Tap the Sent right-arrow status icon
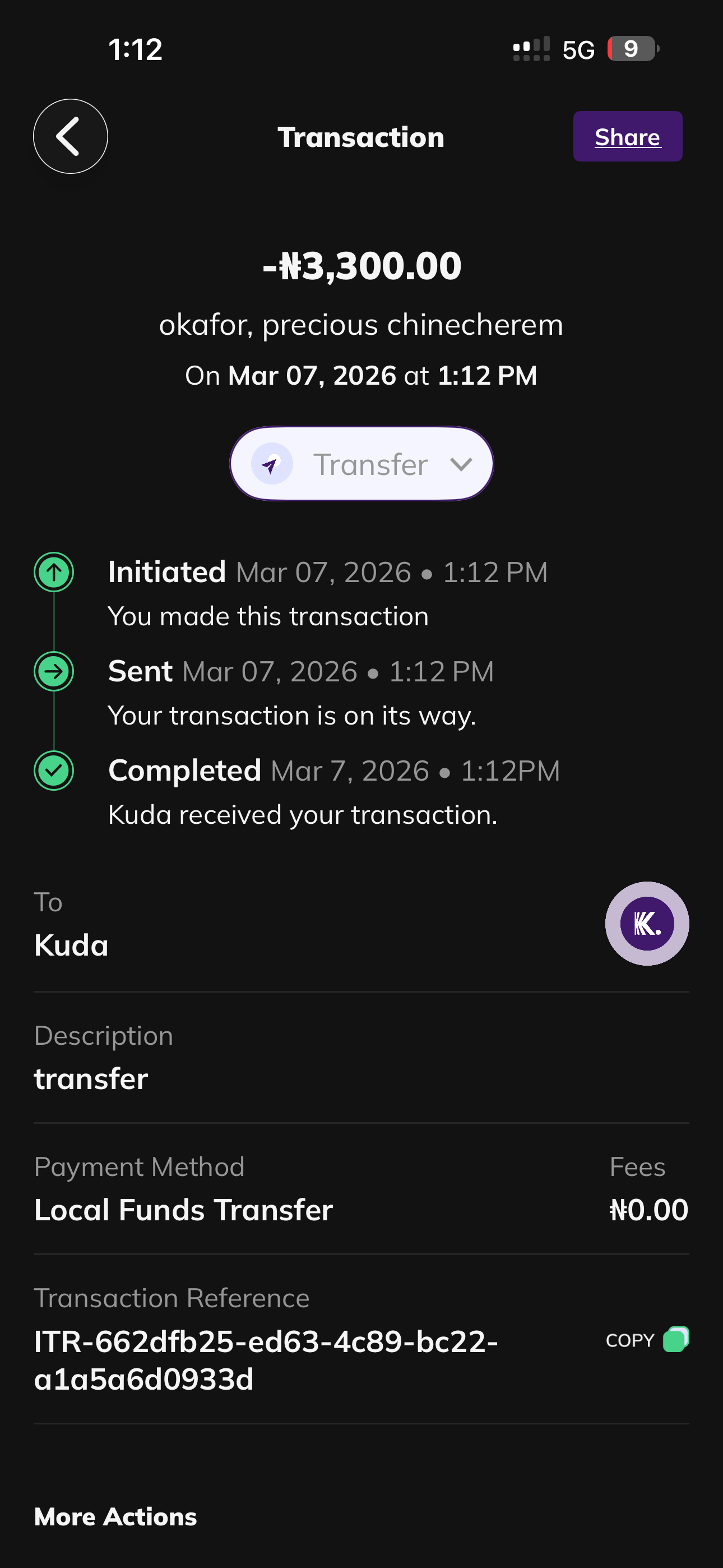This screenshot has width=723, height=1568. click(54, 671)
